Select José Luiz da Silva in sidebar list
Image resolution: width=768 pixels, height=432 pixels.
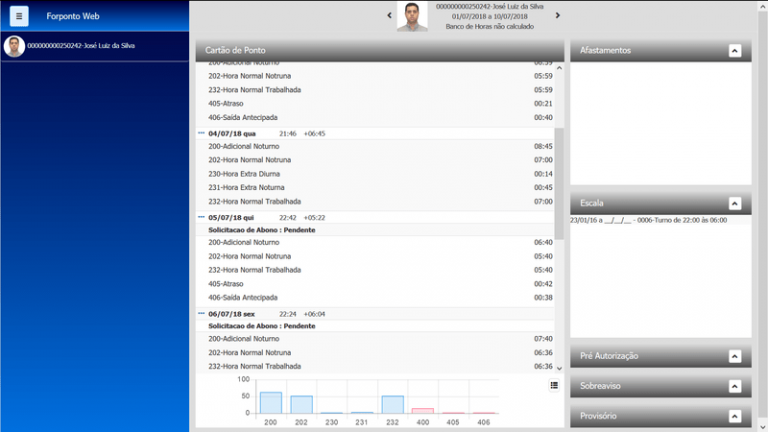point(80,46)
